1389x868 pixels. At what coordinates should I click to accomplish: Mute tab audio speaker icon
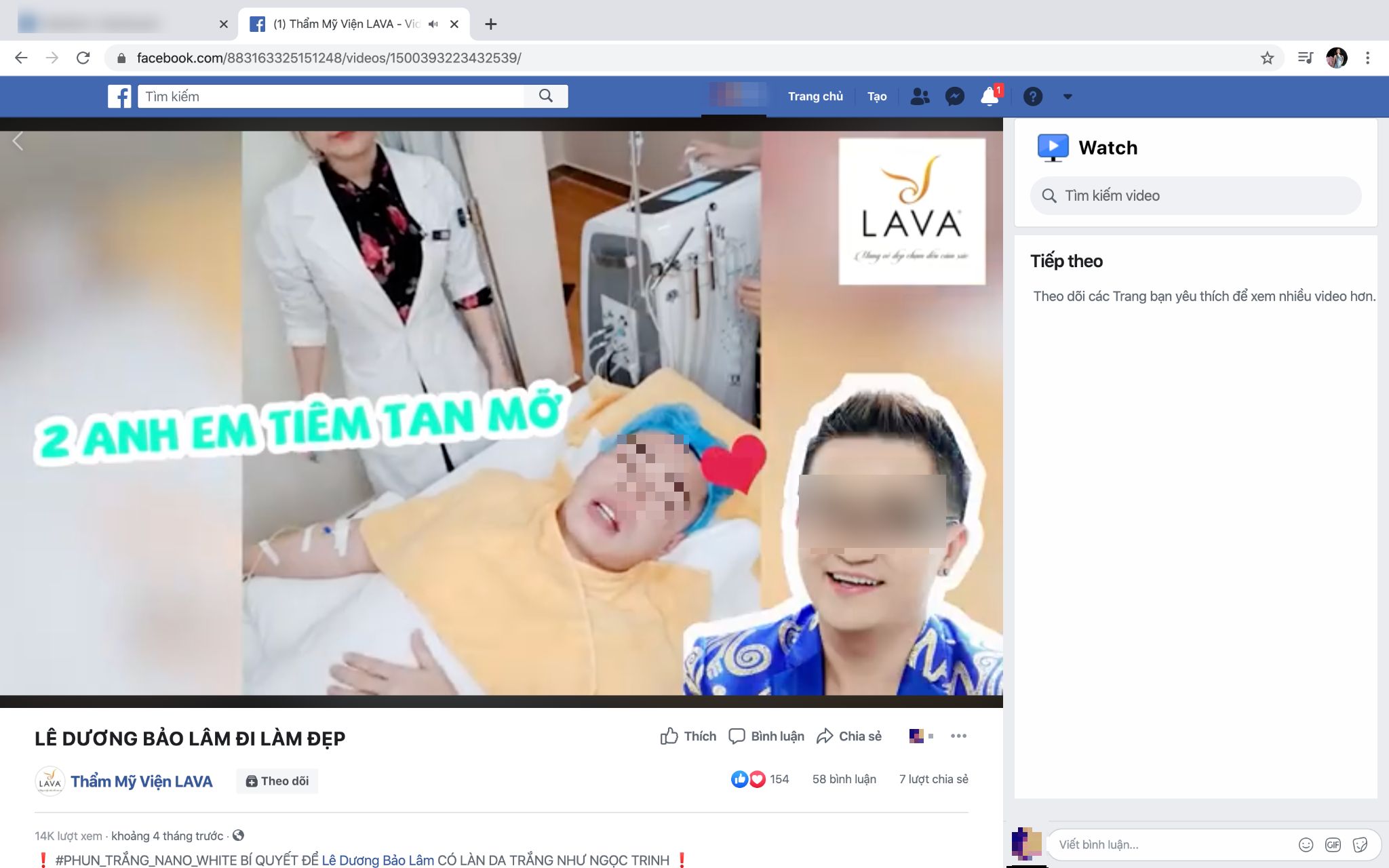(433, 24)
